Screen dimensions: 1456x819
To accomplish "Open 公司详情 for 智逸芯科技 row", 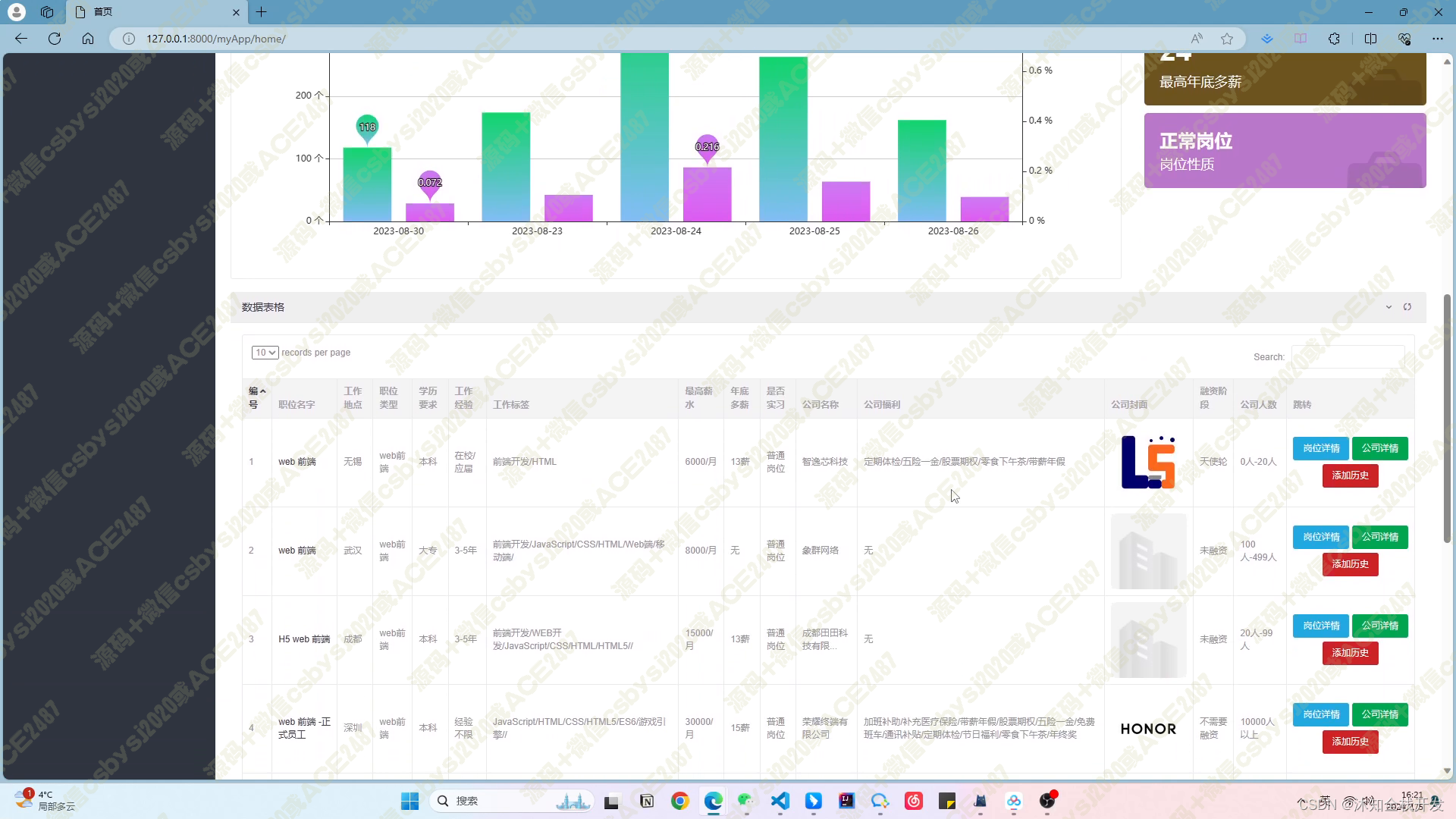I will [x=1380, y=449].
